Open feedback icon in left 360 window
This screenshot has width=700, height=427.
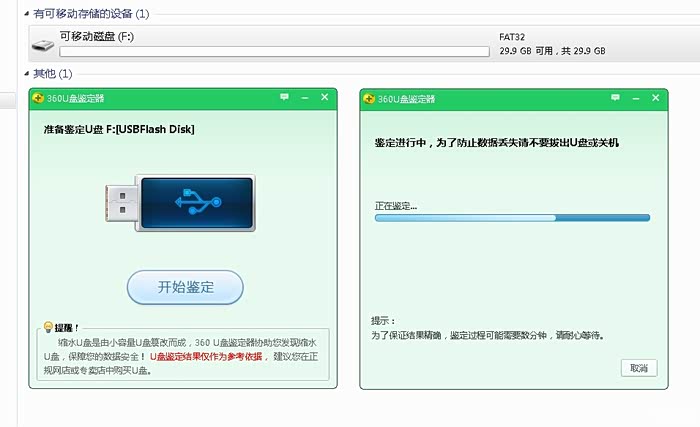coord(284,97)
